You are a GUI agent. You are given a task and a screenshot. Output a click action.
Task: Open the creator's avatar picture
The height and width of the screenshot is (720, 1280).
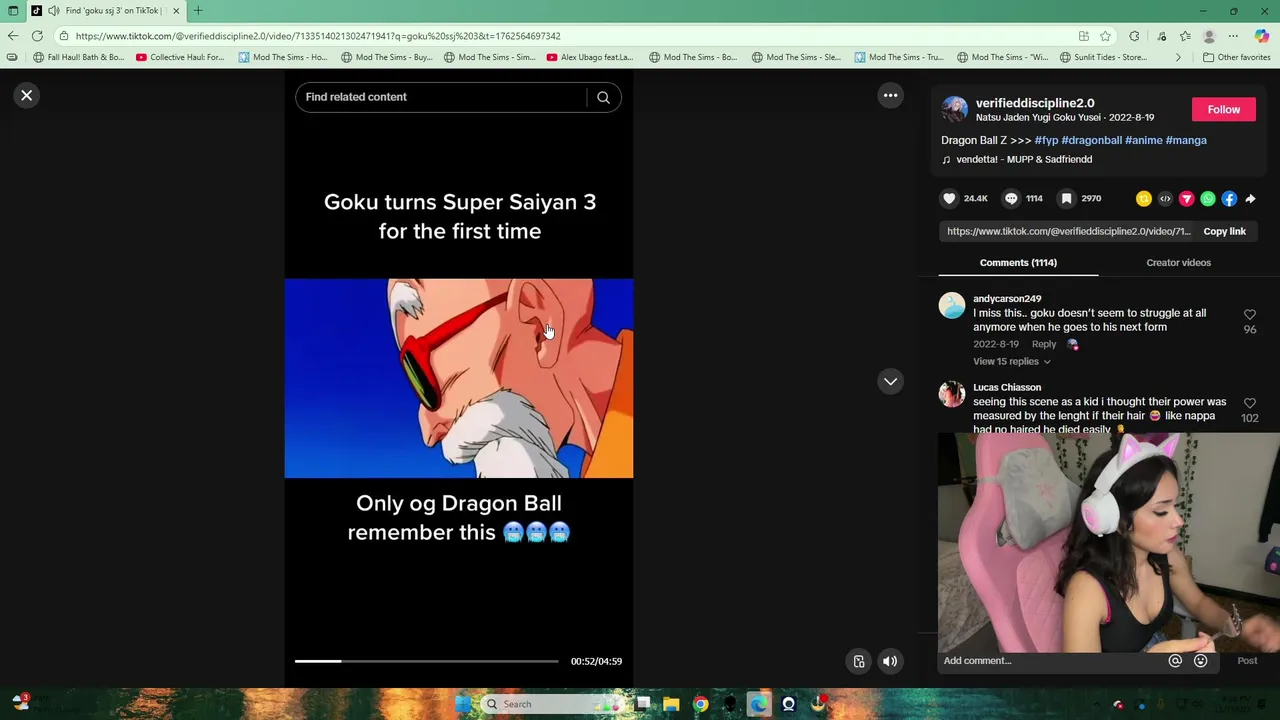(x=955, y=110)
